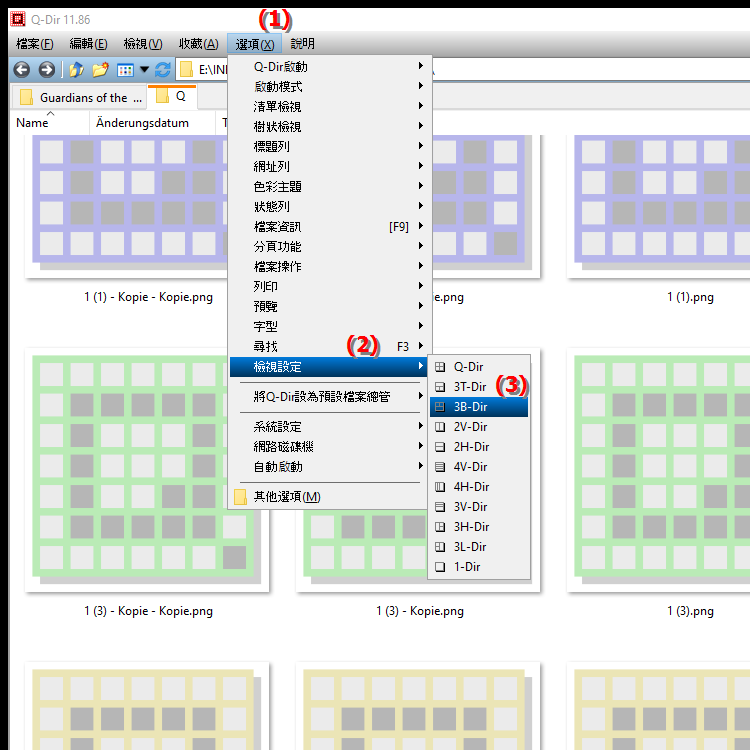Viewport: 750px width, 750px height.
Task: Open the view mode dropdown arrow
Action: pyautogui.click(x=144, y=70)
